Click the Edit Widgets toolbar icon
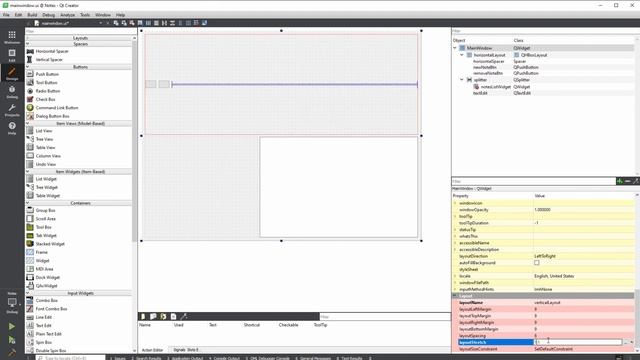640x360 pixels. (x=116, y=23)
